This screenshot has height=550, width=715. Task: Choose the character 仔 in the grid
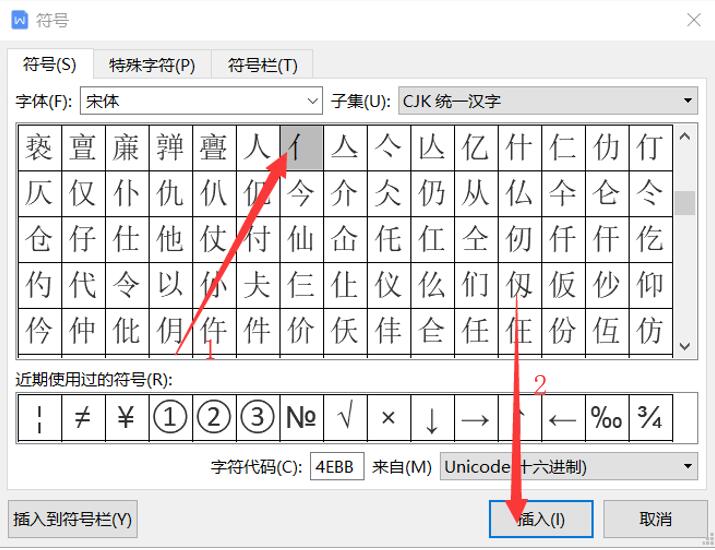pyautogui.click(x=83, y=239)
